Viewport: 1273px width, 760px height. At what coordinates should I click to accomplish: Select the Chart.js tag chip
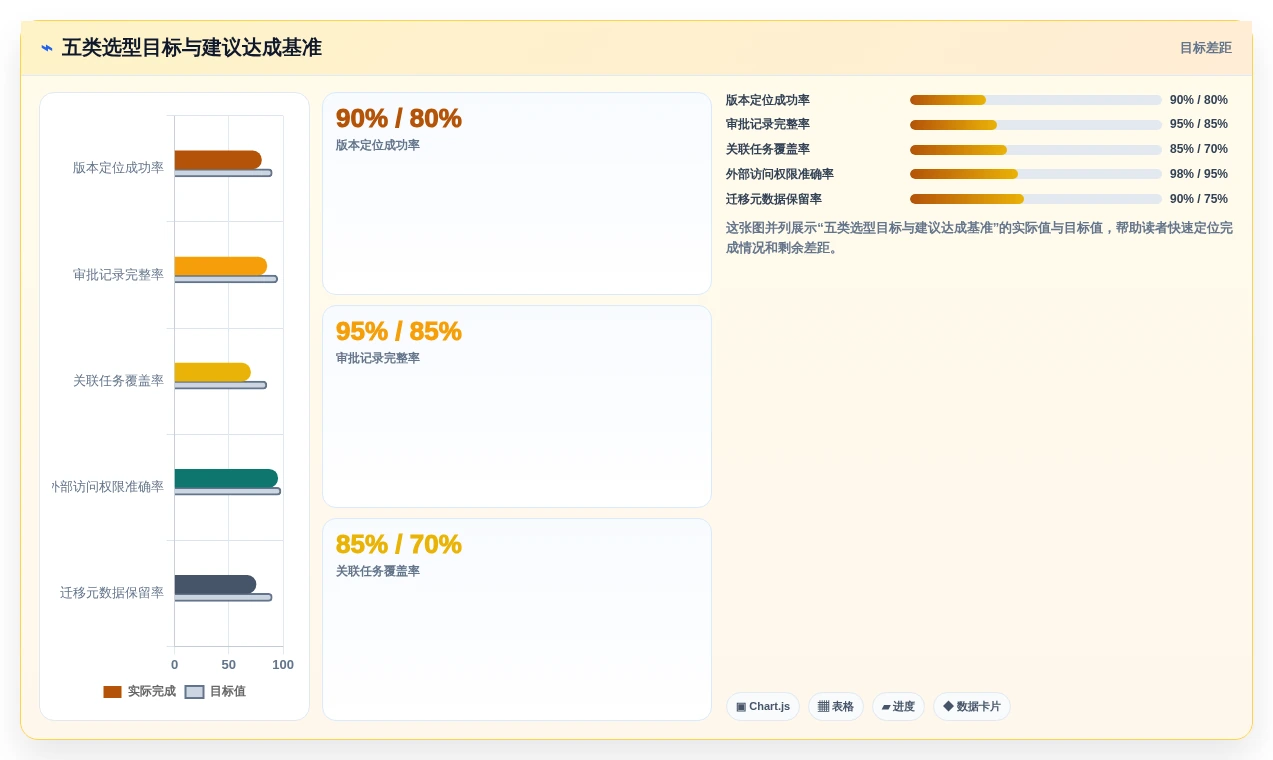click(762, 706)
